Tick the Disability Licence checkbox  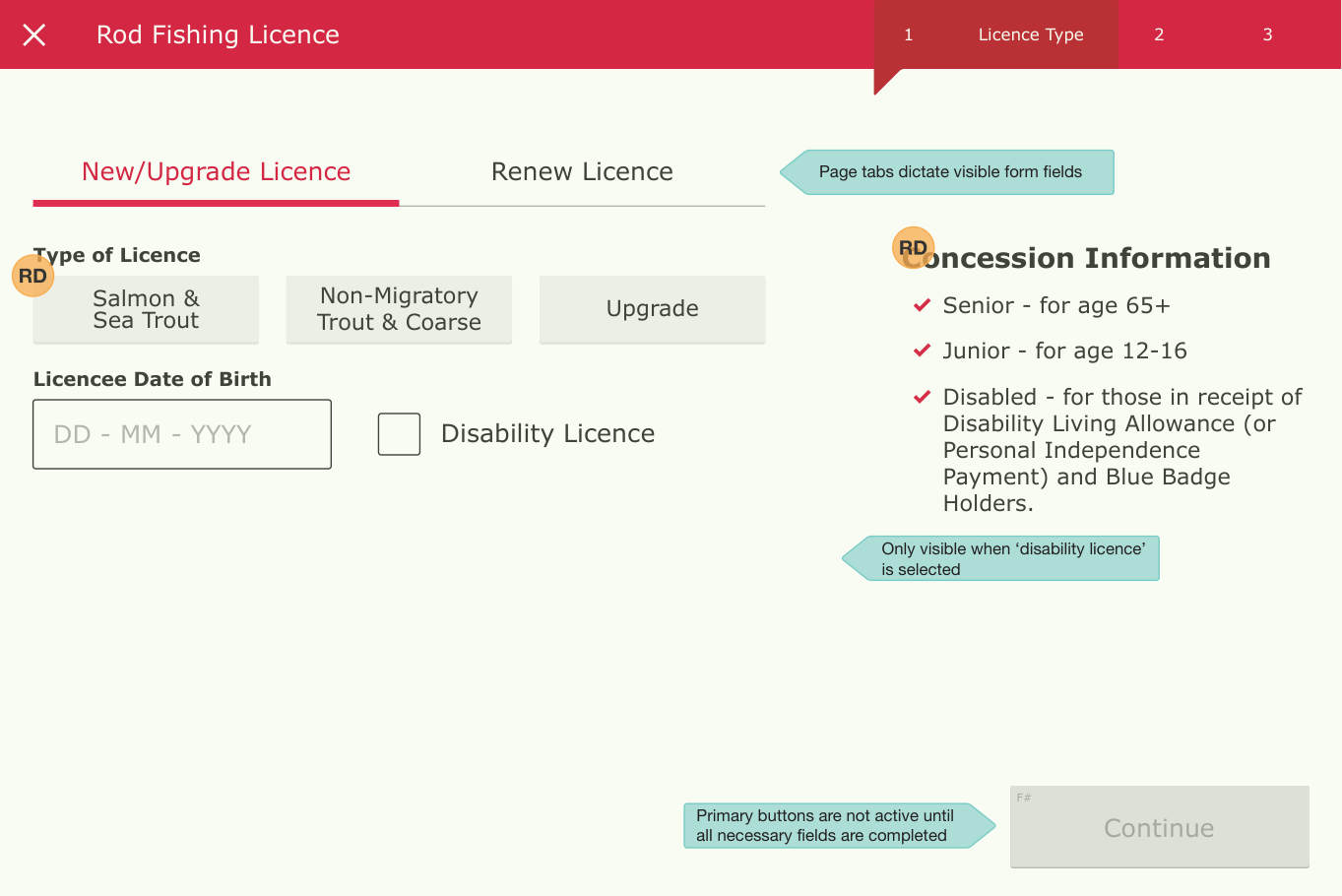pyautogui.click(x=399, y=434)
